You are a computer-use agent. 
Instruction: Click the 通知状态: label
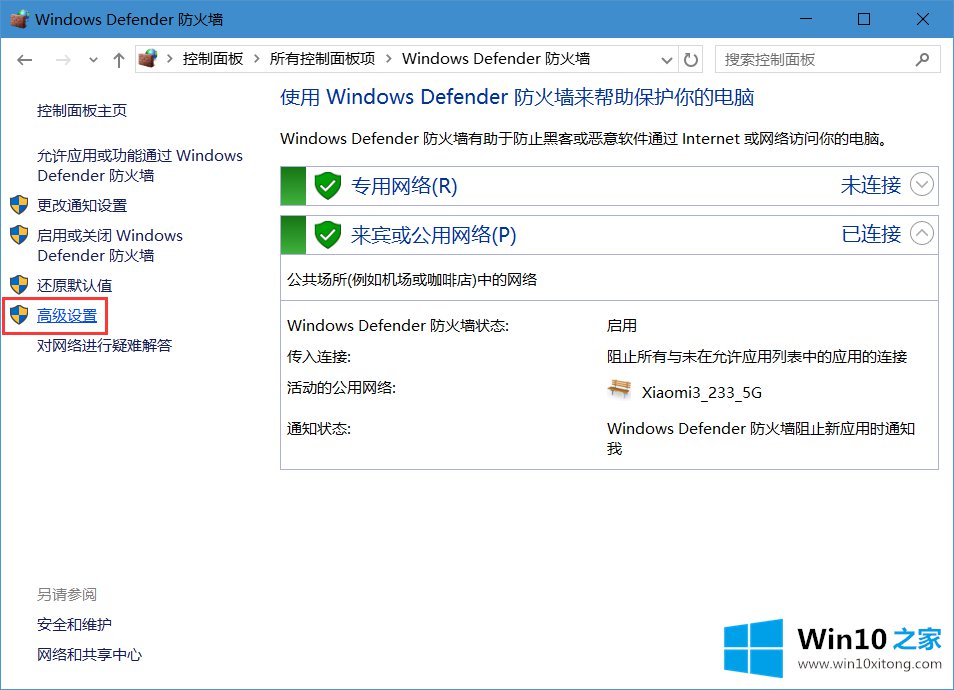tap(319, 429)
